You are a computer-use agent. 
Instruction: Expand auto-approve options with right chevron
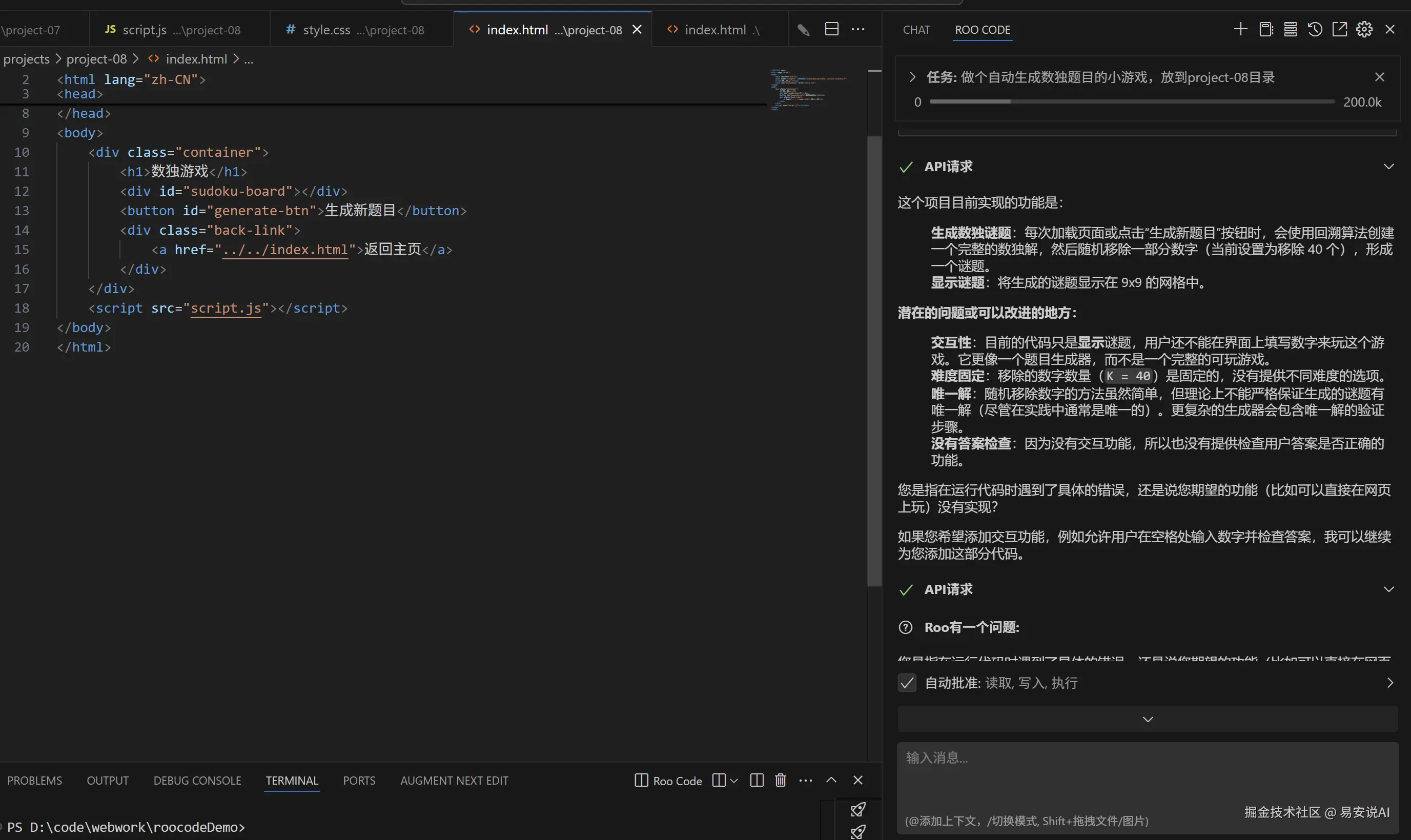(1389, 683)
